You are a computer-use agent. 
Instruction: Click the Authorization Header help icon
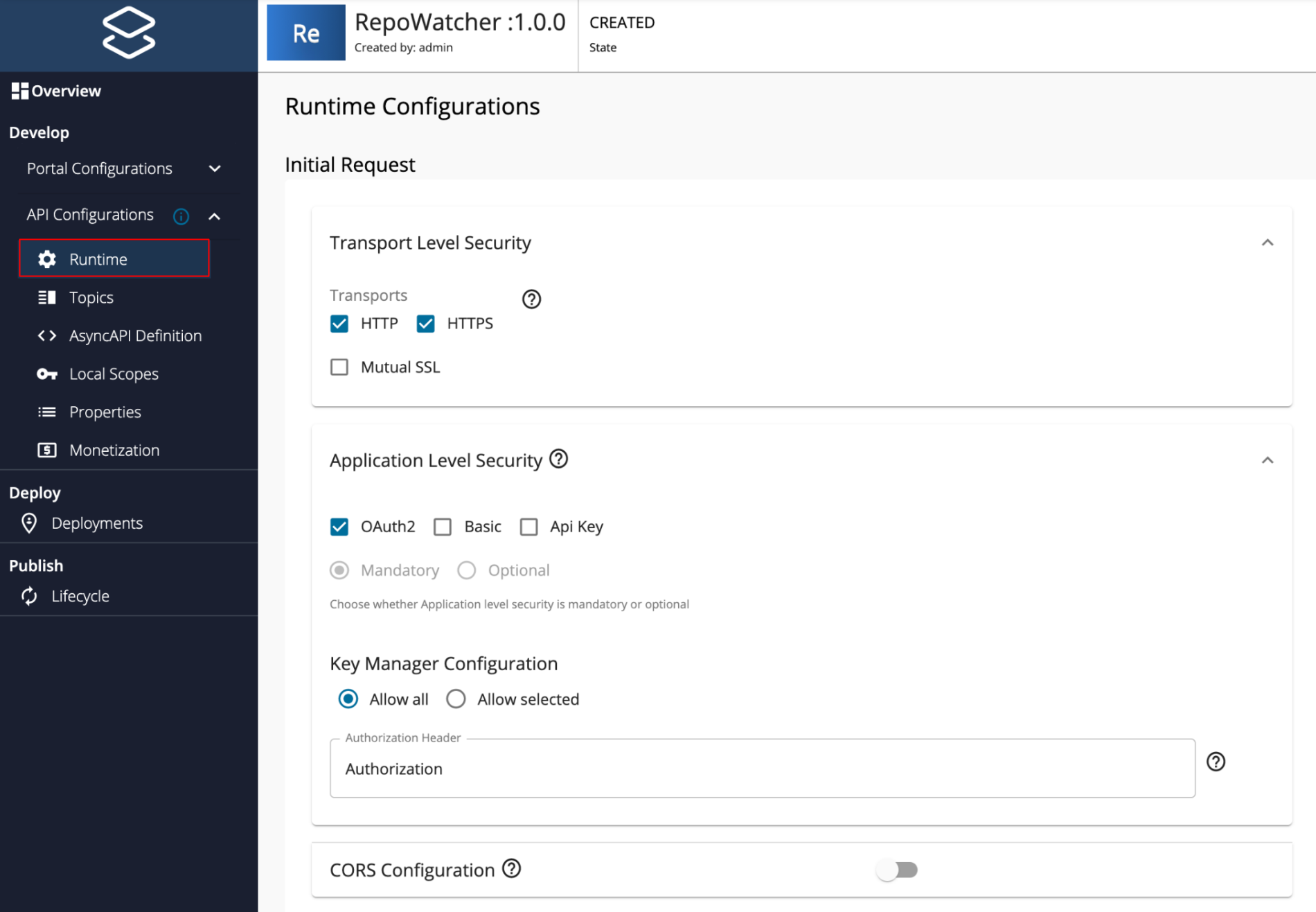point(1216,762)
